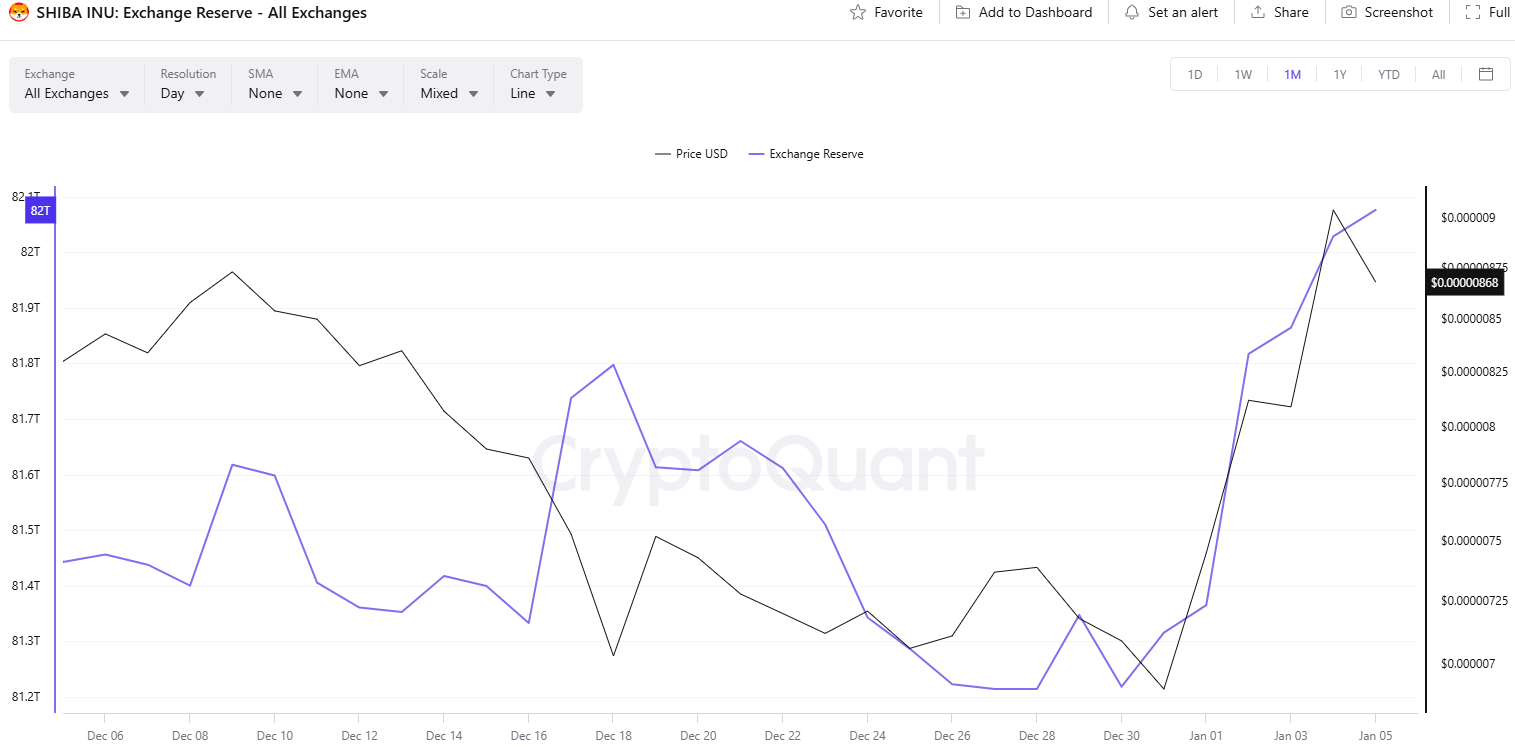Screen dimensions: 1515x747
Task: Open the Exchange dropdown (All Exchanges)
Action: click(77, 93)
